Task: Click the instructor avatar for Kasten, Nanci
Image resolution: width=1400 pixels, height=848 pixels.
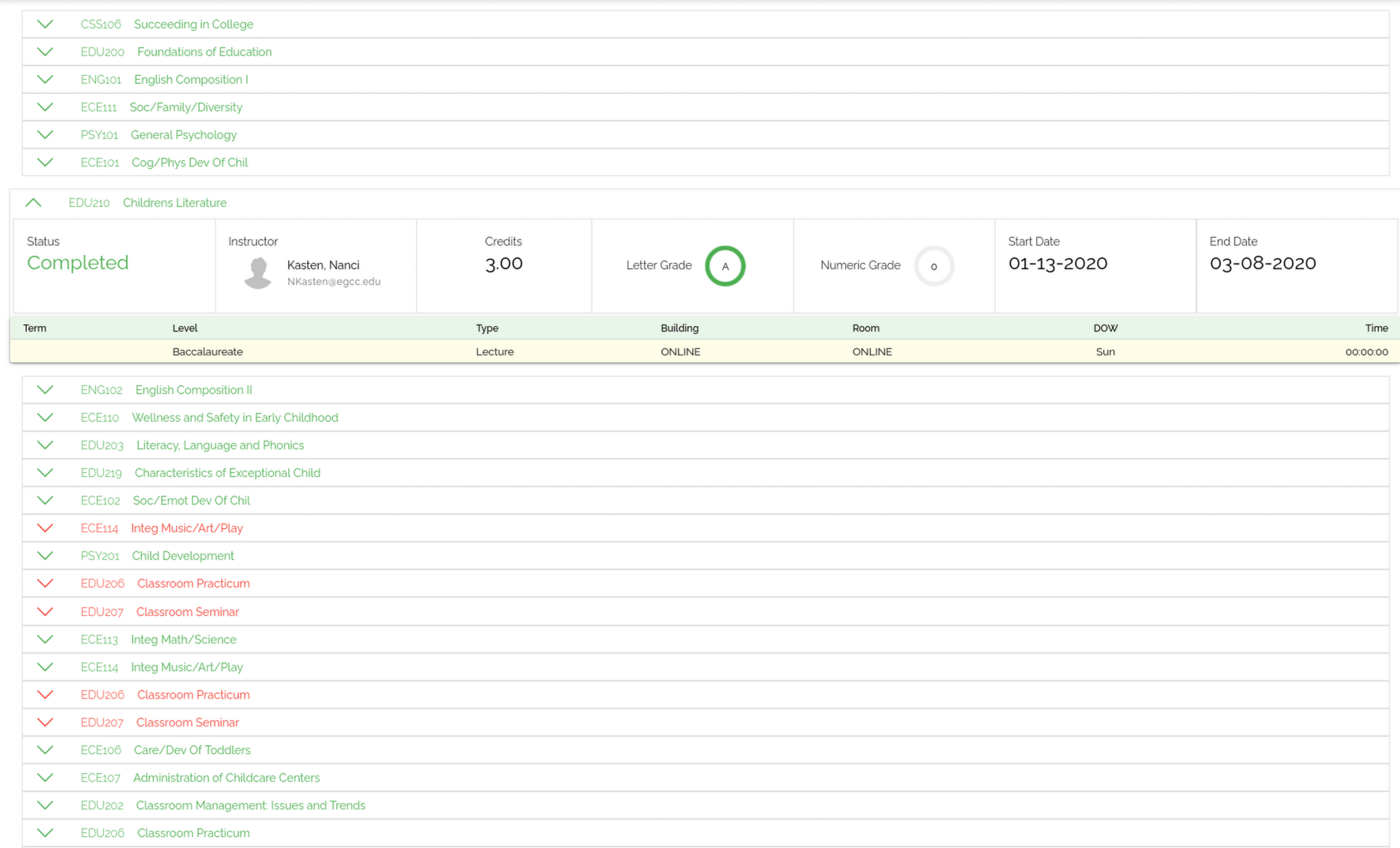Action: 258,272
